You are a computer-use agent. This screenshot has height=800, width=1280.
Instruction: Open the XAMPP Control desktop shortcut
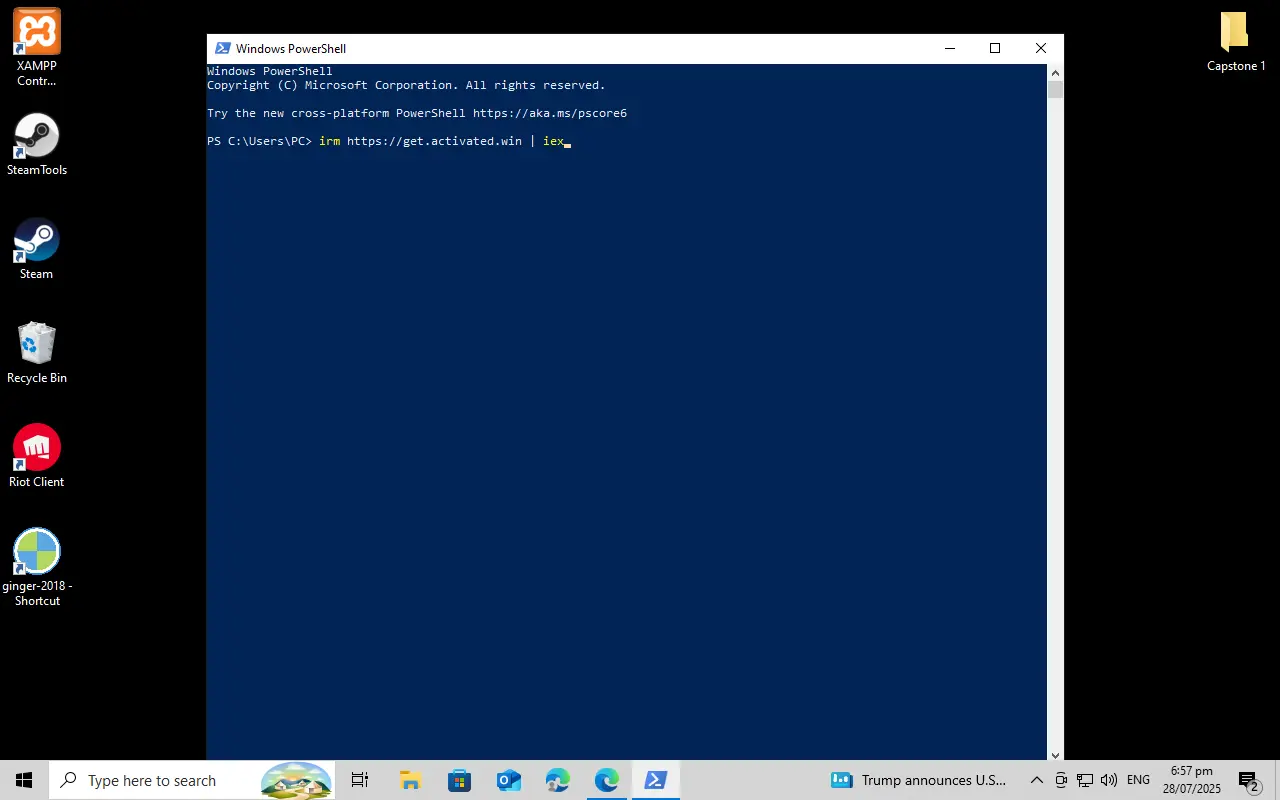tap(37, 47)
